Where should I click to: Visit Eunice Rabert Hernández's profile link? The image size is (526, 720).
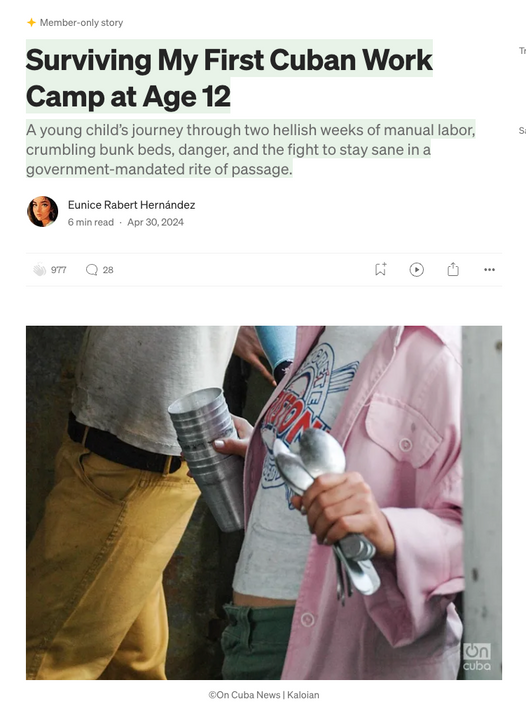(x=131, y=205)
